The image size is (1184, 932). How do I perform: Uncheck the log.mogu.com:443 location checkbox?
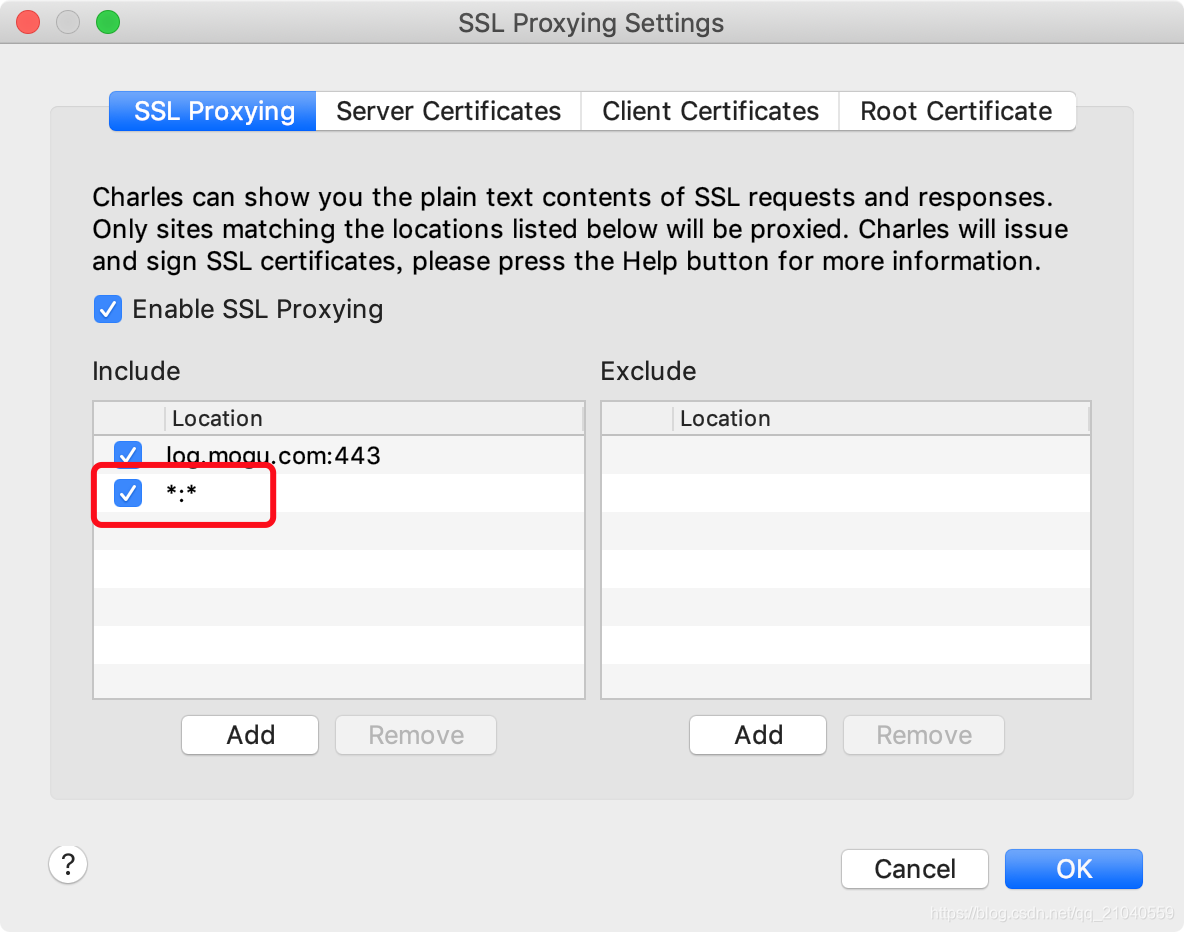point(128,455)
